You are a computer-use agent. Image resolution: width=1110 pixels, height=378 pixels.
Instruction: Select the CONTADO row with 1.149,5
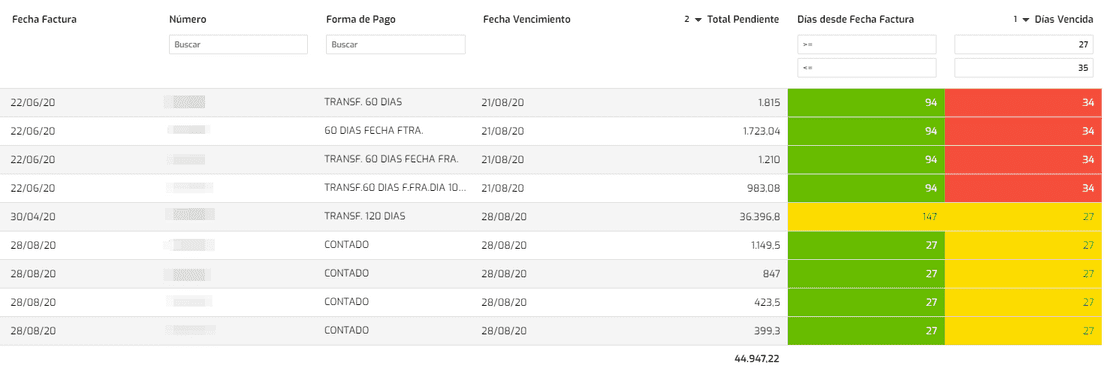(x=555, y=245)
